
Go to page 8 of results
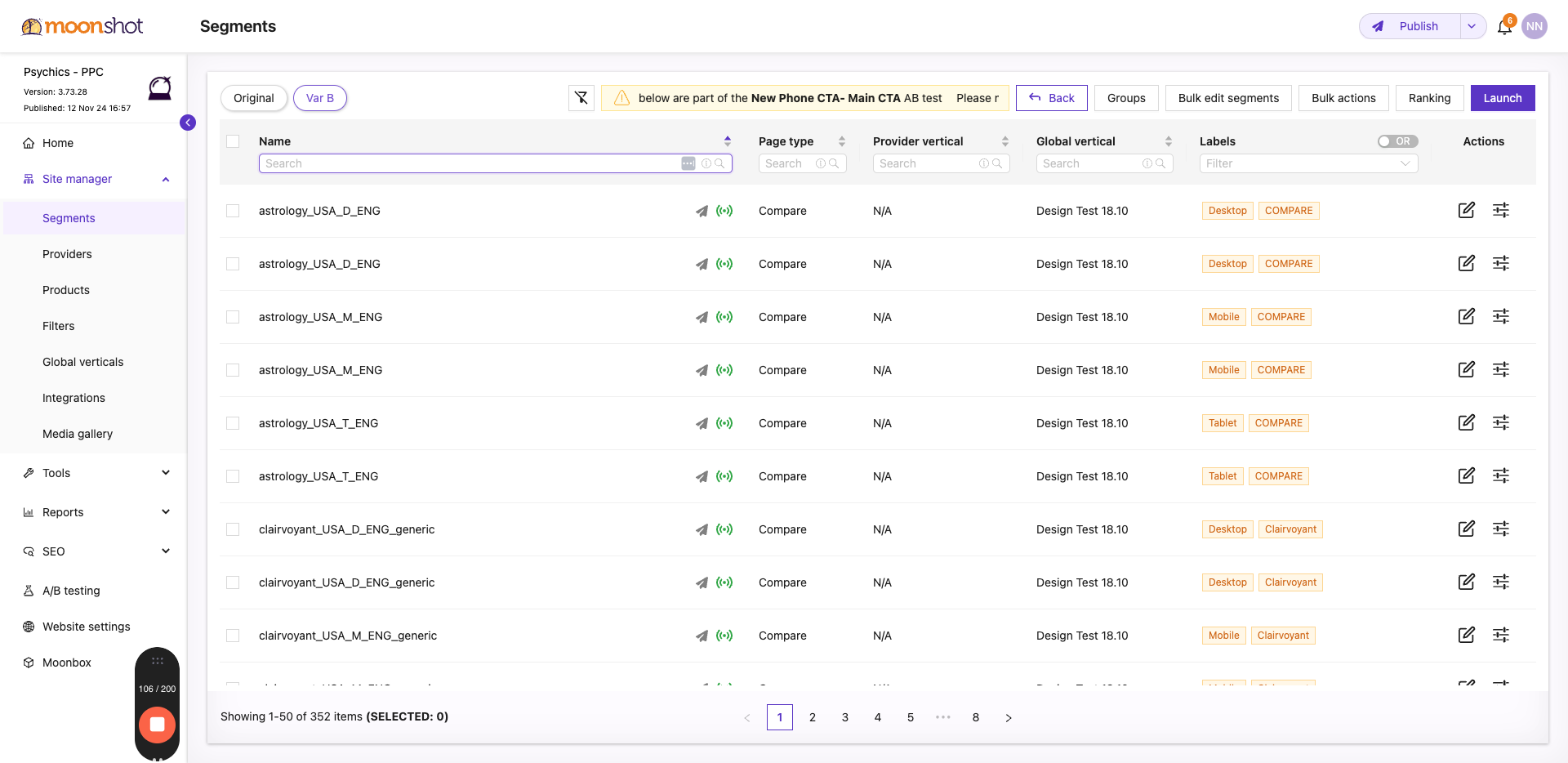pos(976,717)
